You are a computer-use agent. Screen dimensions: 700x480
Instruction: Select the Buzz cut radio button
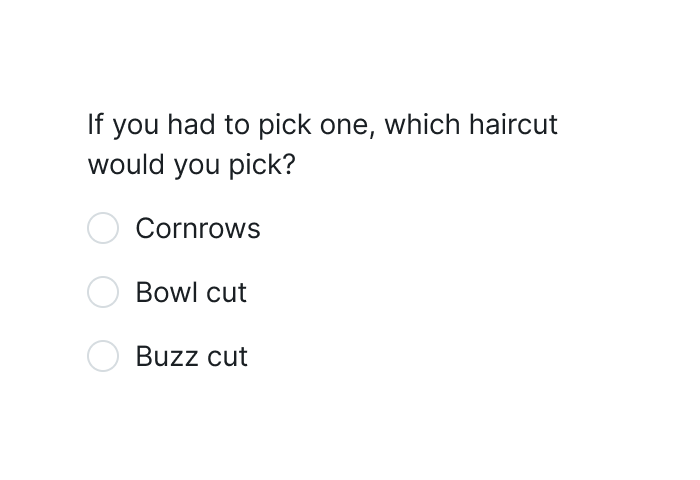(103, 356)
